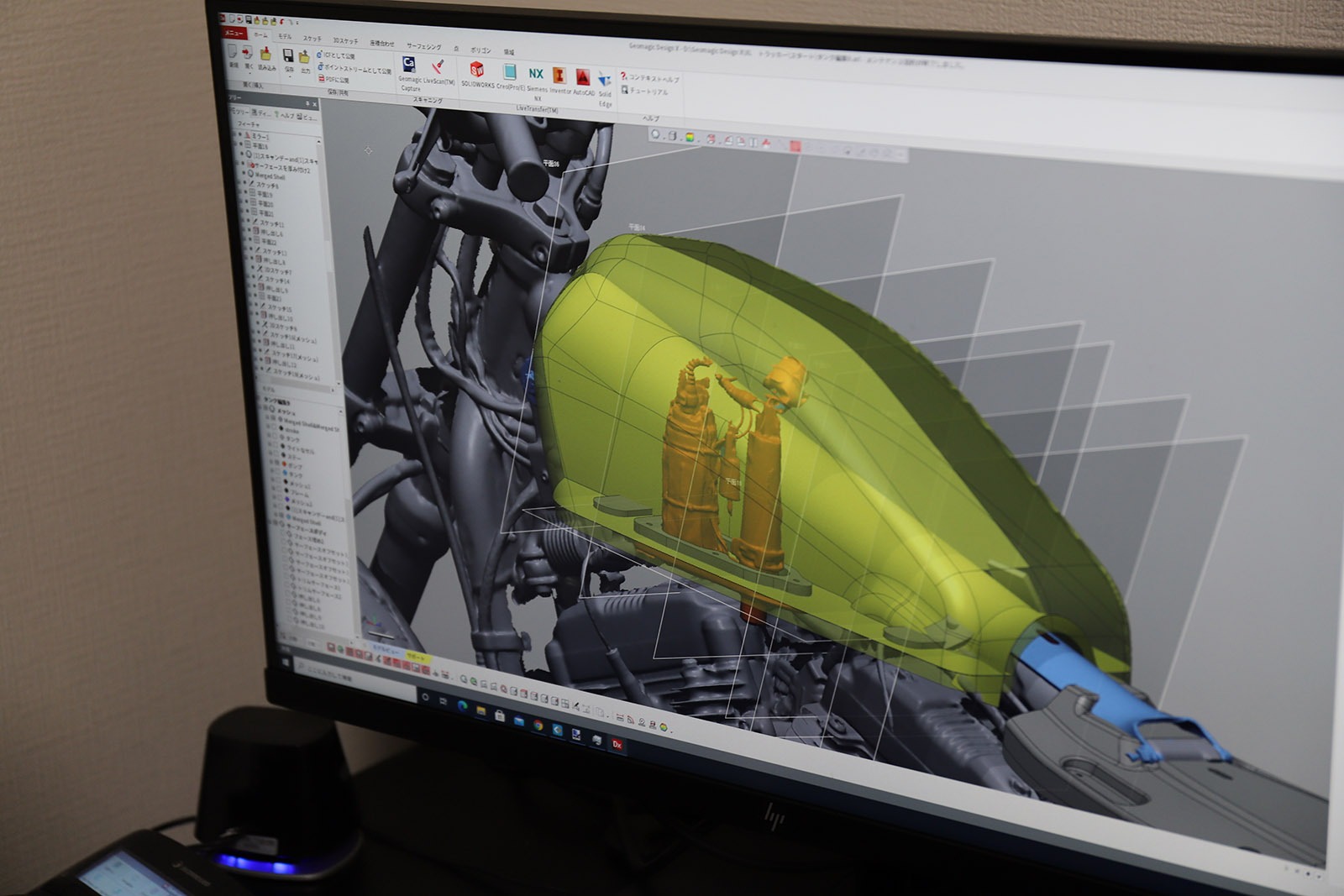Toggle visibility of stroke mesh item
This screenshot has height=896, width=1344.
273,428
